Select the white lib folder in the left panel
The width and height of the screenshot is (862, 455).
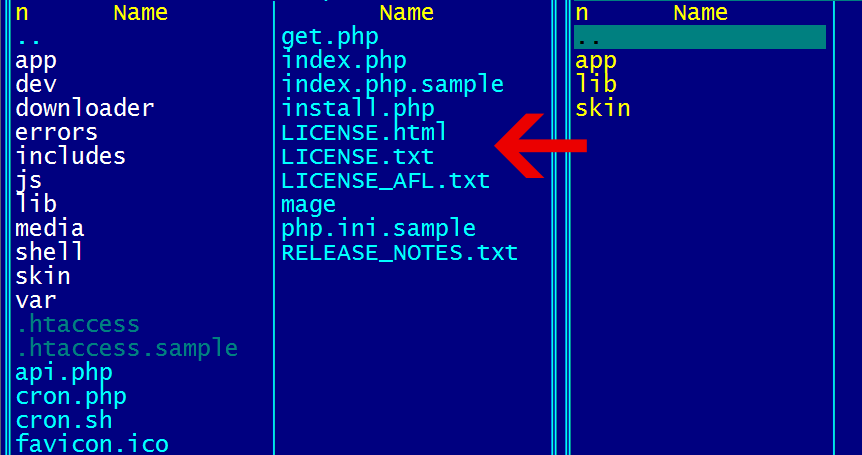(36, 204)
